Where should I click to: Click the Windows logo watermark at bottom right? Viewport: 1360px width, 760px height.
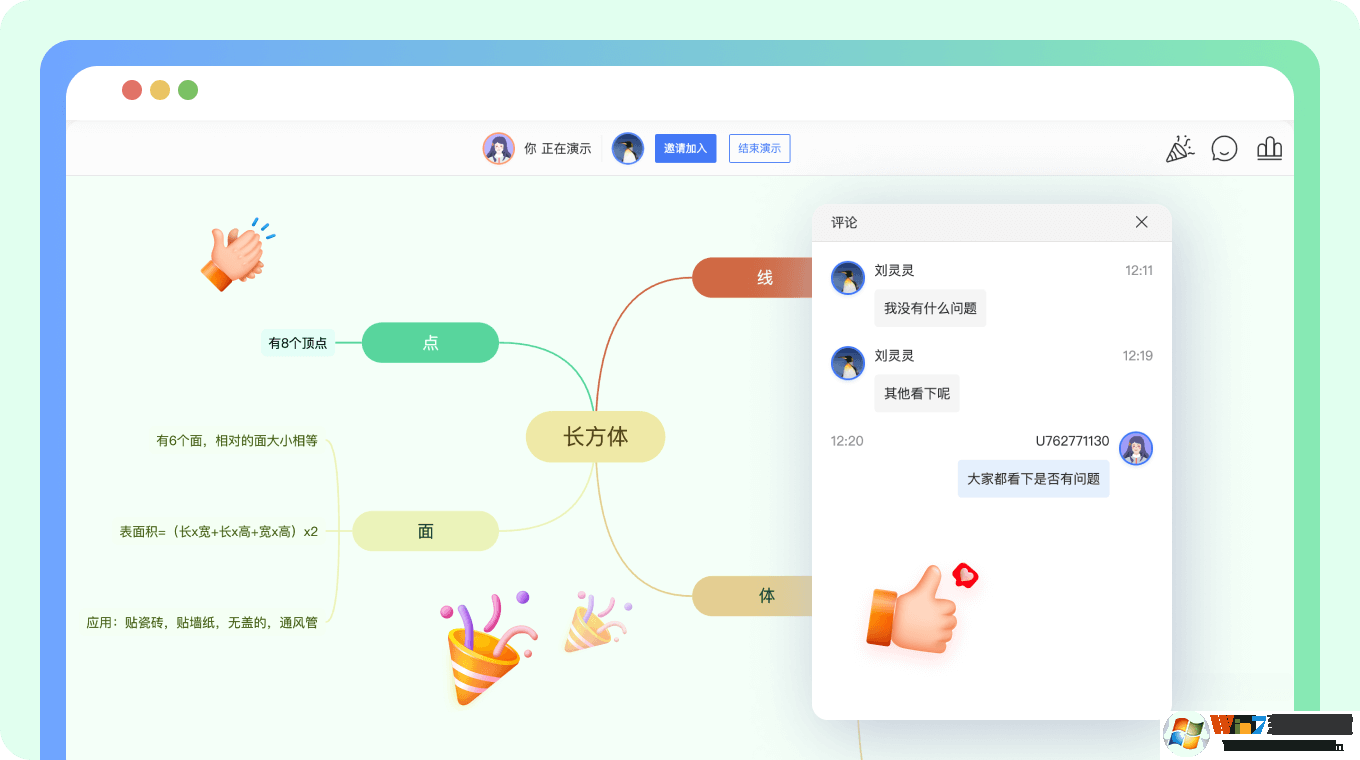click(x=1186, y=735)
